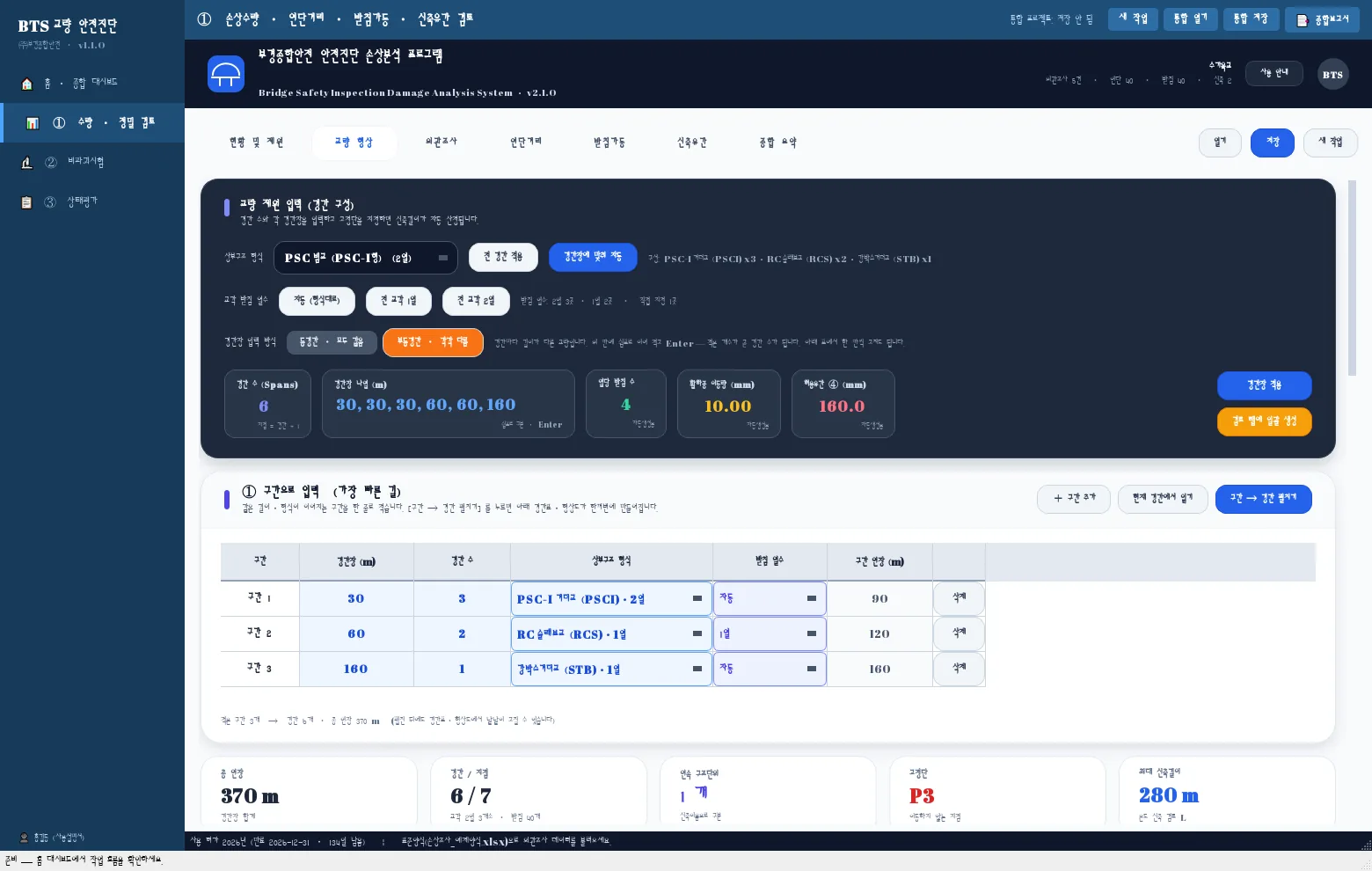
Task: Open the 강박스거더교 (STB) type dropdown
Action: coord(611,669)
